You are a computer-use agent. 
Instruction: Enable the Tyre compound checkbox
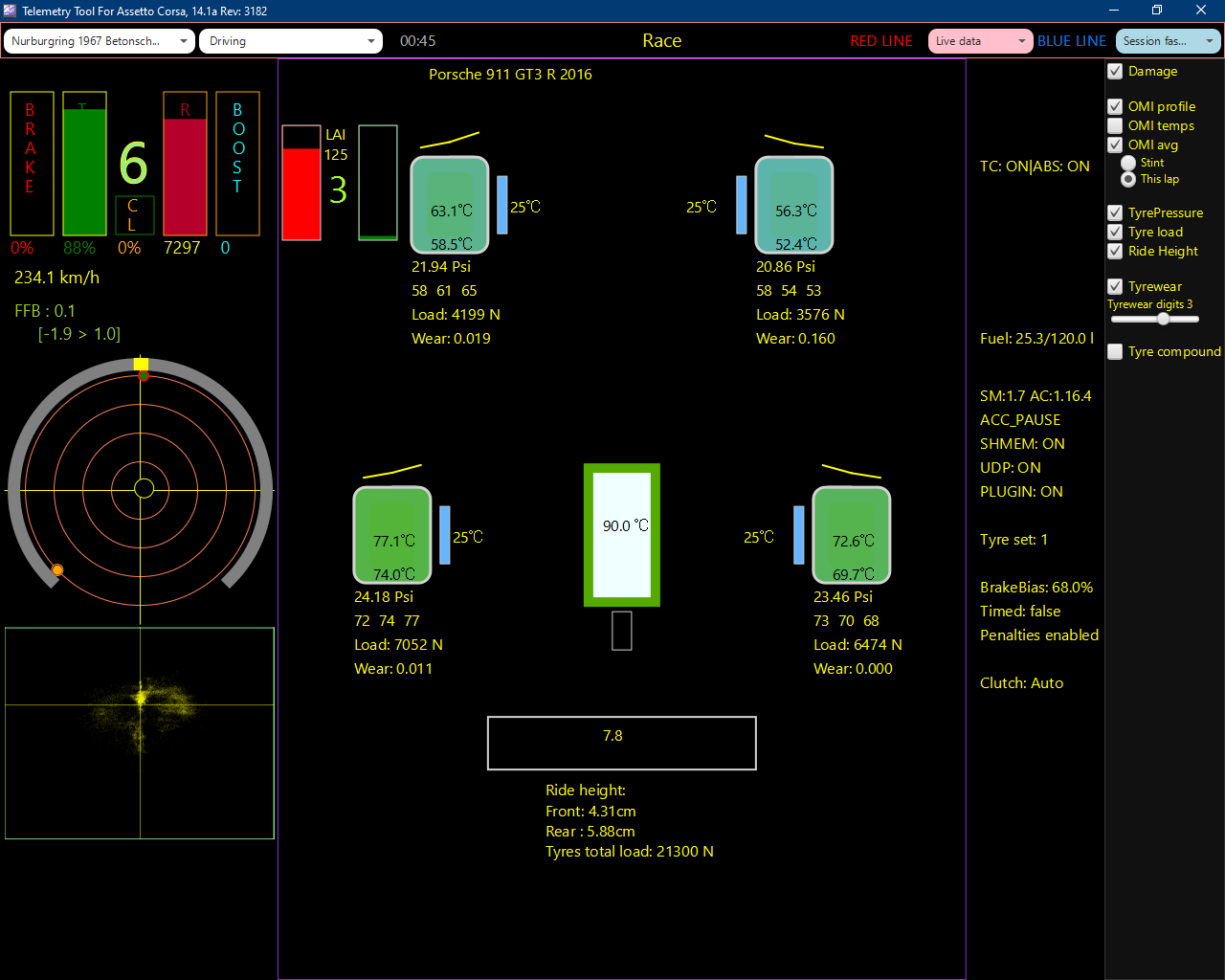1115,352
